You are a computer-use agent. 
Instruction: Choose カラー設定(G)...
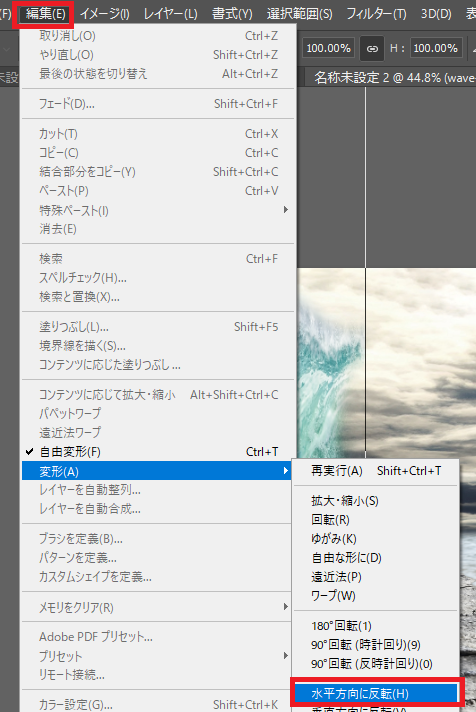tap(157, 705)
